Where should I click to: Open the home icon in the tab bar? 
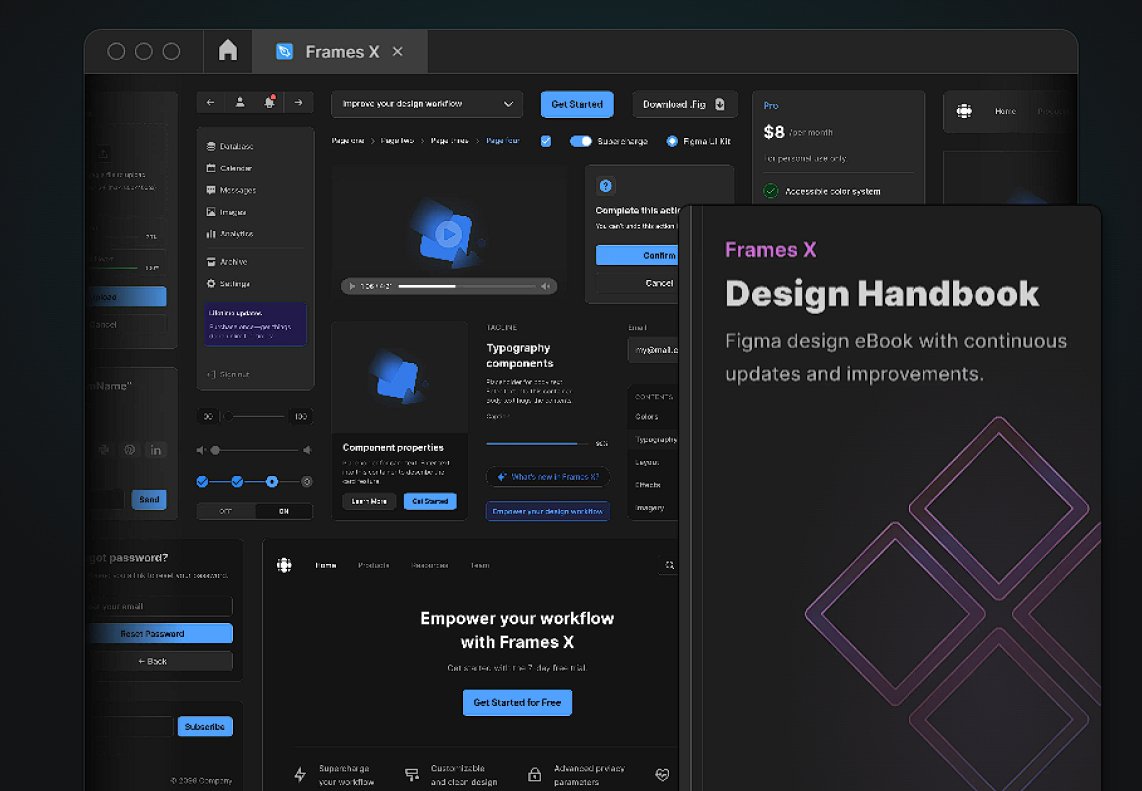228,50
